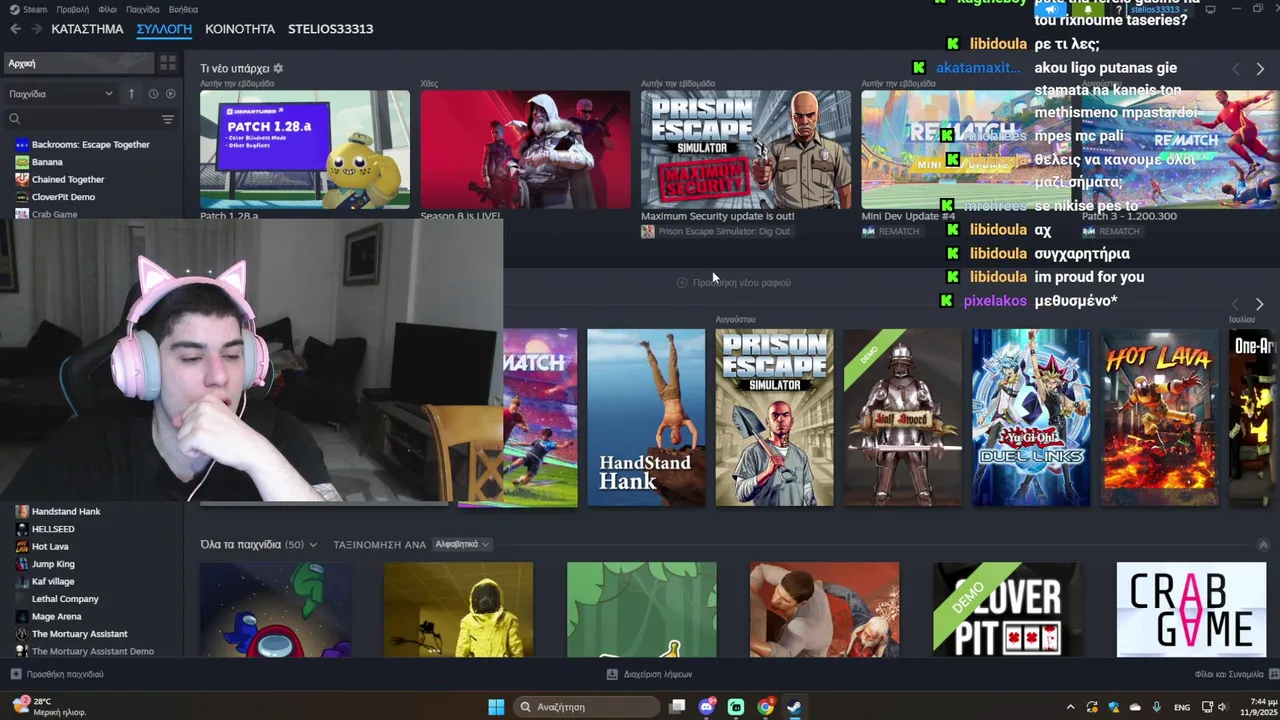Viewport: 1280px width, 720px height.
Task: Open the Φίλοι menu
Action: pyautogui.click(x=108, y=9)
